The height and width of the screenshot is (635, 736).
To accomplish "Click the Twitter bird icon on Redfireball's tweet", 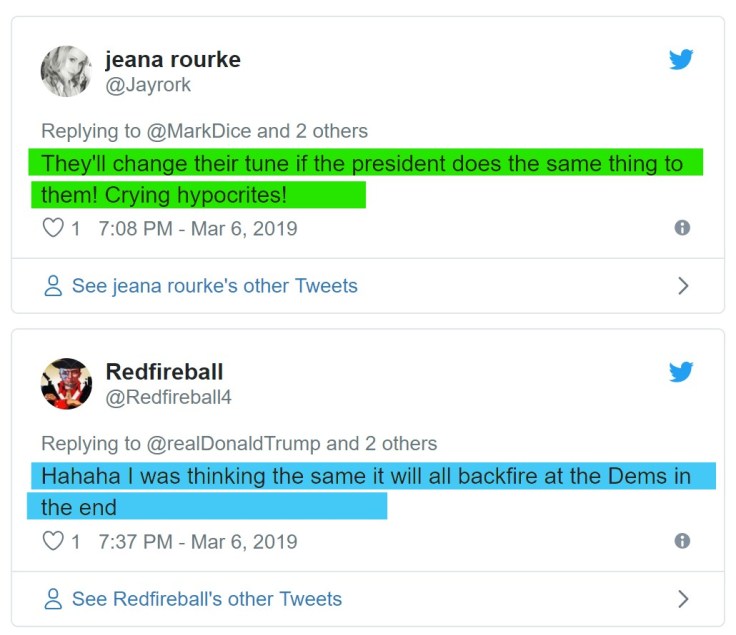I will pos(681,372).
